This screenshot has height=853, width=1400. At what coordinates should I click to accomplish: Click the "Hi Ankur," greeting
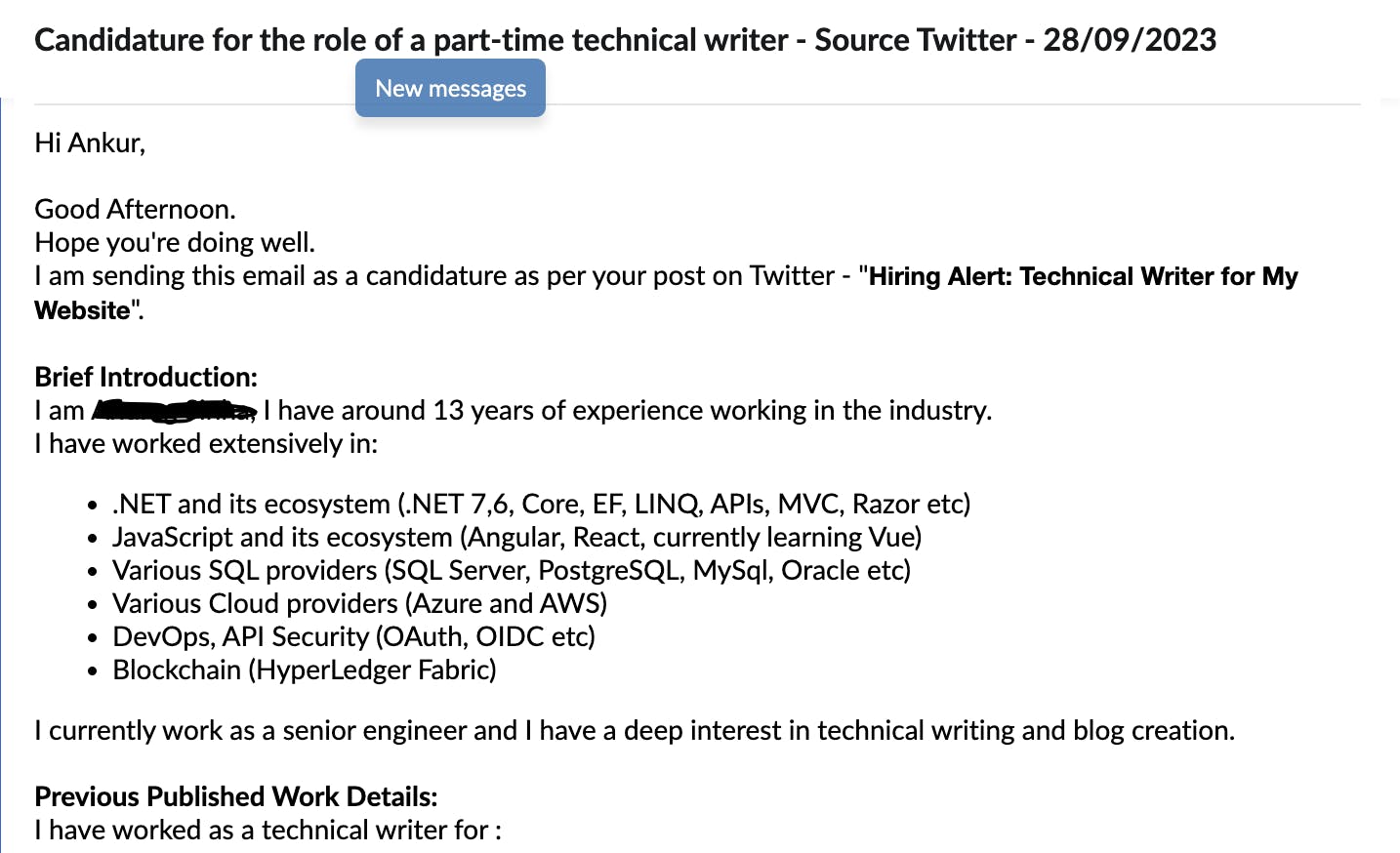coord(90,143)
